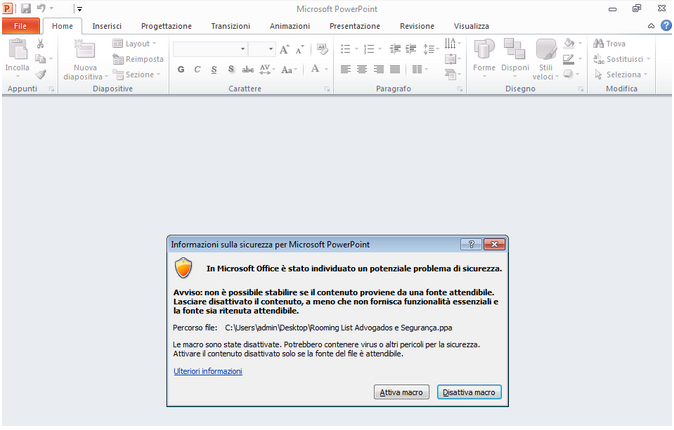
Task: Click the center text icon
Action: 362,69
